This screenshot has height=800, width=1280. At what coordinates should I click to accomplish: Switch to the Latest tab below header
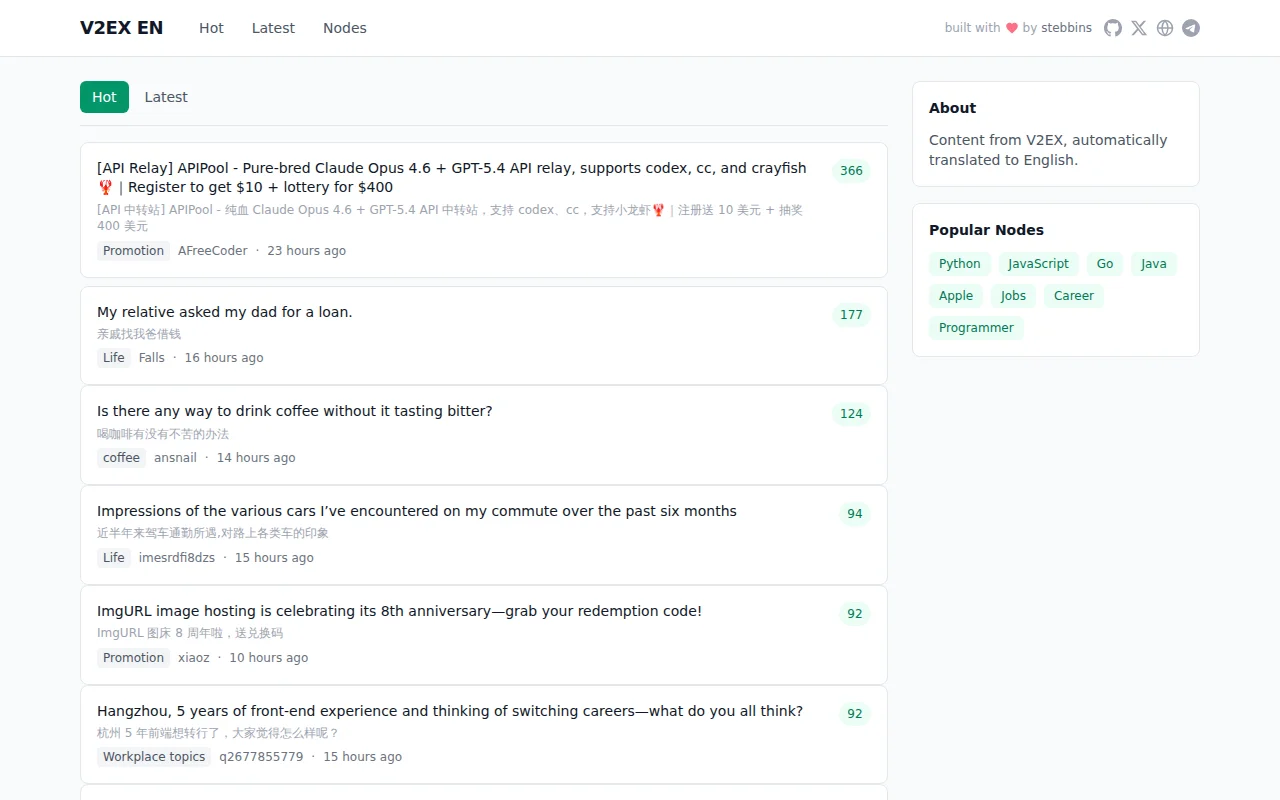coord(166,97)
